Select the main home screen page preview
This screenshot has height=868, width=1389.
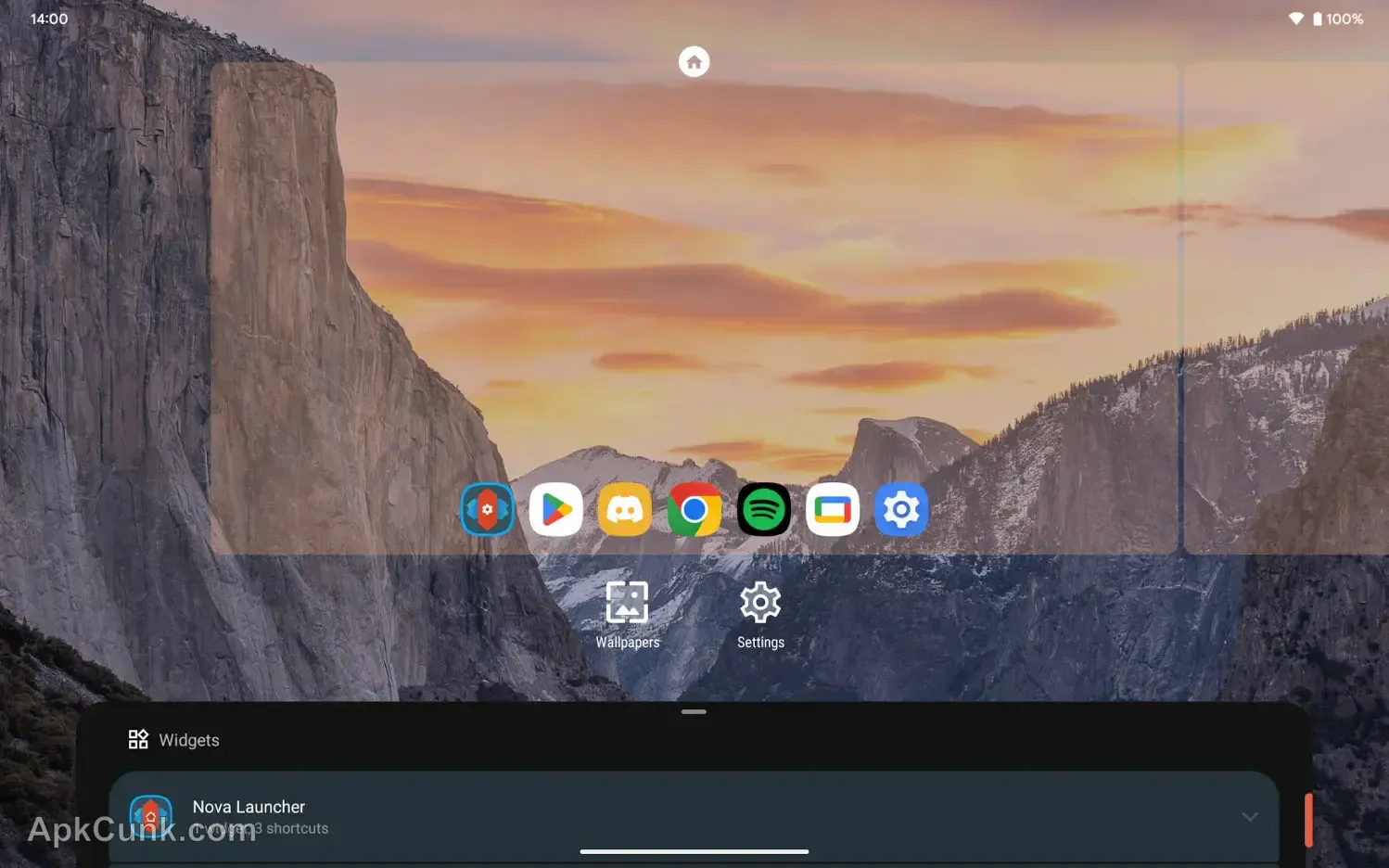[x=694, y=309]
